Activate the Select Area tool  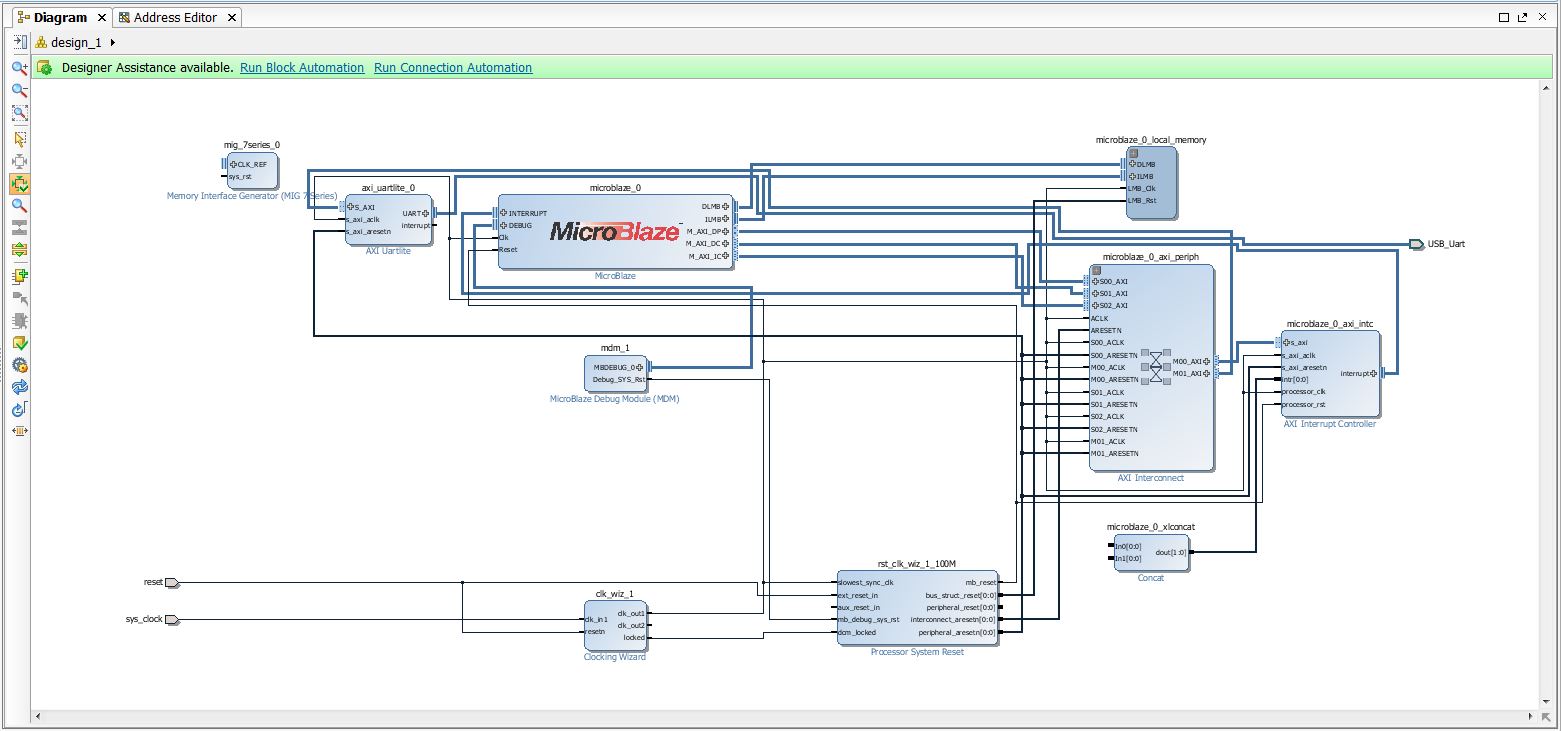click(19, 139)
